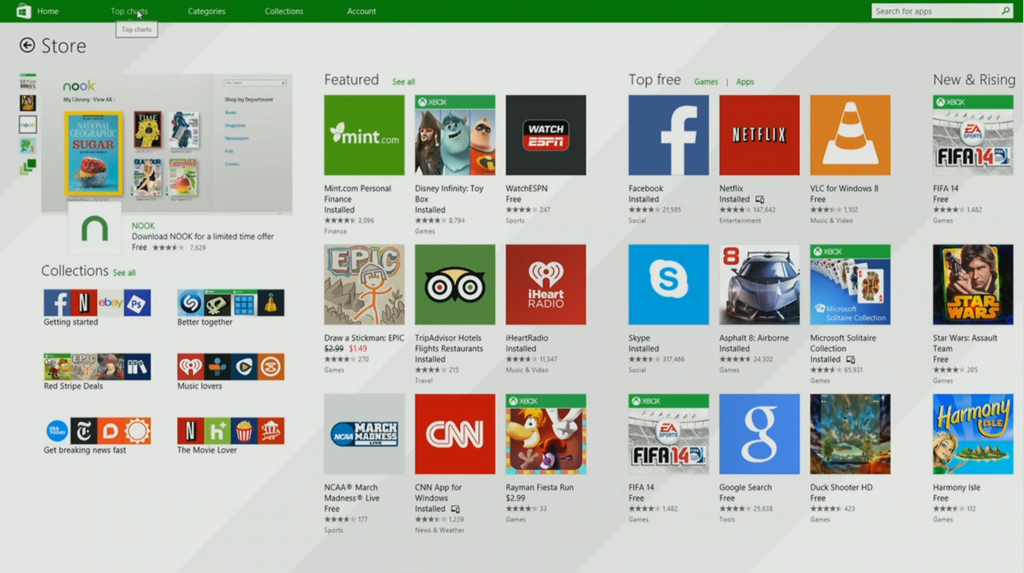1024x573 pixels.
Task: Open the Music lovers collection
Action: click(x=231, y=372)
